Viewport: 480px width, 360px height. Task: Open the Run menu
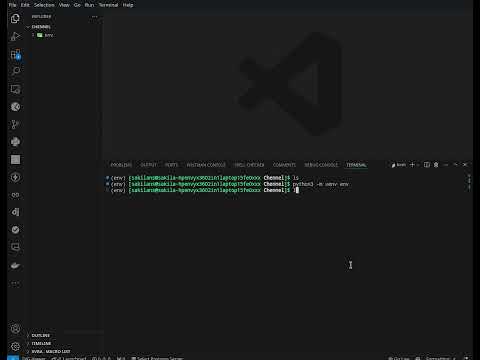(89, 5)
